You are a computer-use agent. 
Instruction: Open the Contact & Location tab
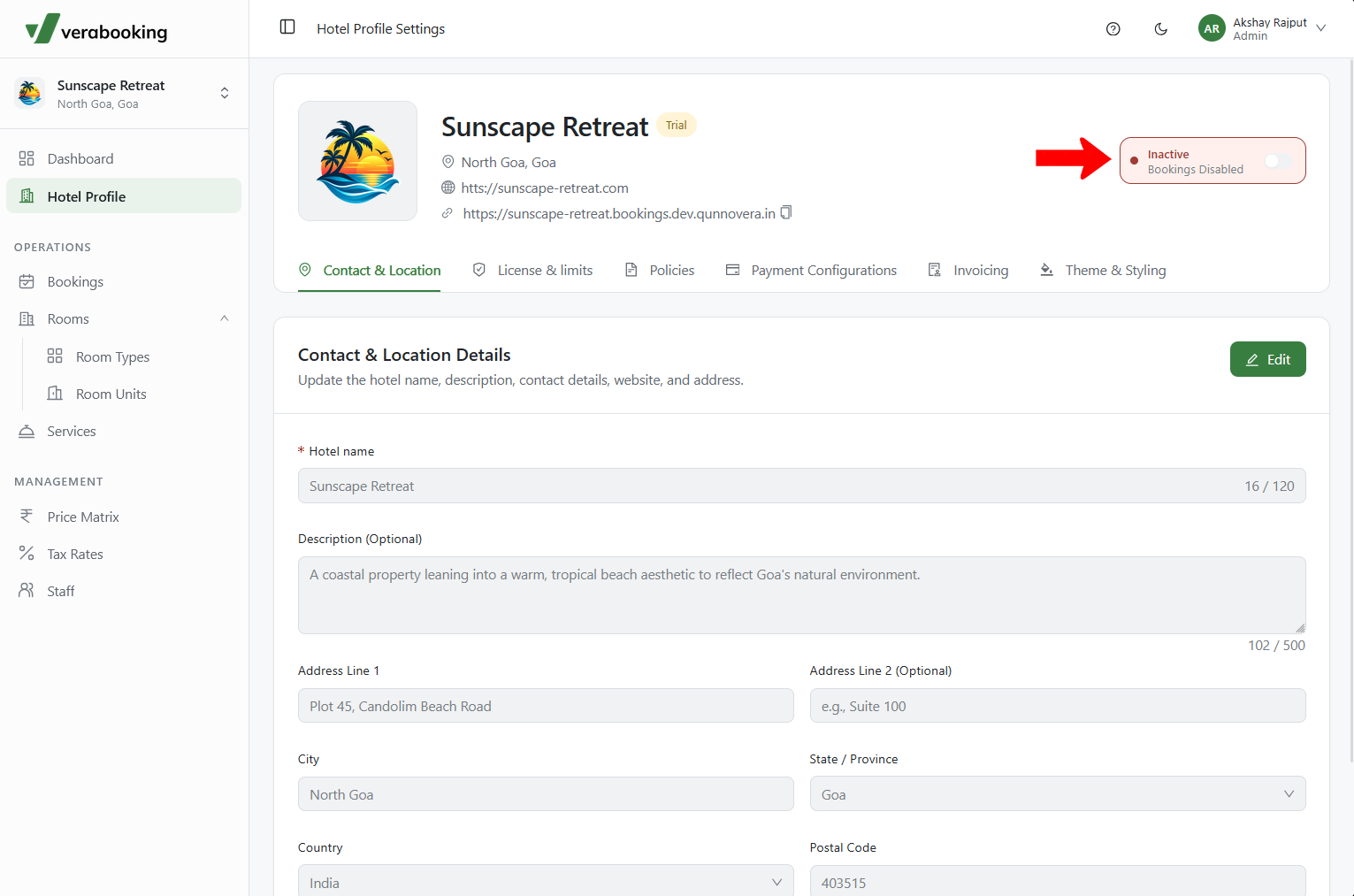(370, 271)
